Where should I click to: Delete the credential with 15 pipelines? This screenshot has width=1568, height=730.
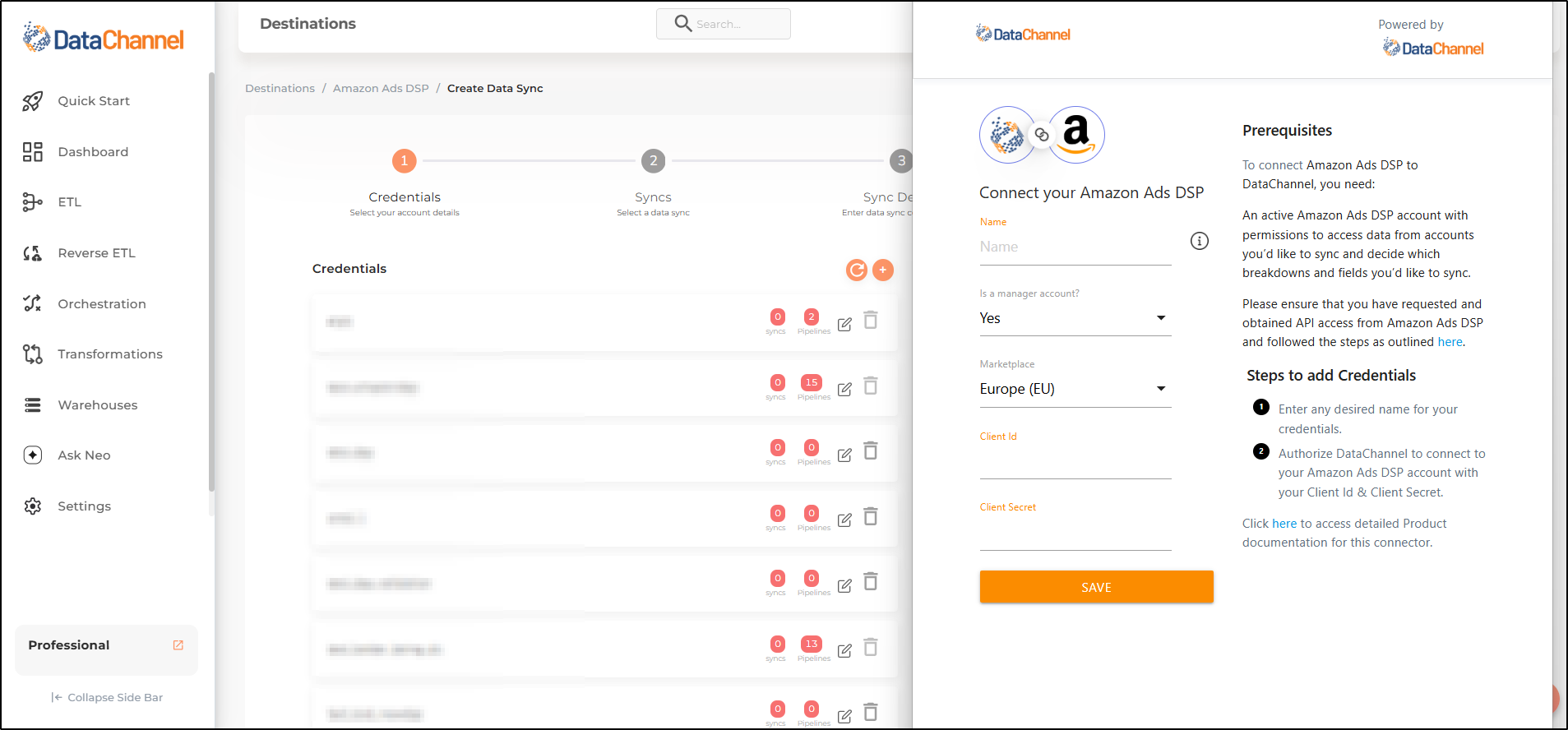(x=871, y=386)
